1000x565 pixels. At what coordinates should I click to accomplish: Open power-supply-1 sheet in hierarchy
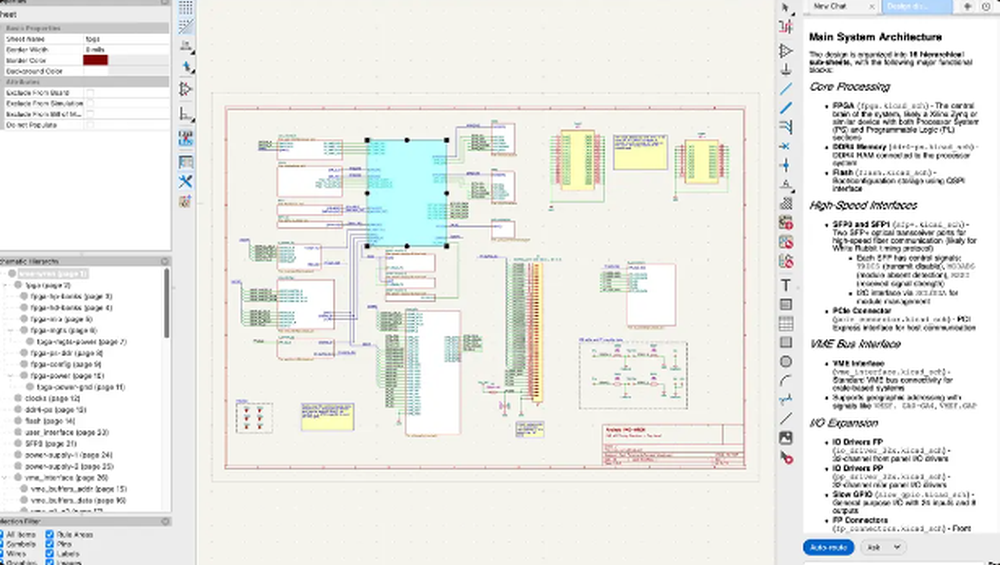pos(68,455)
